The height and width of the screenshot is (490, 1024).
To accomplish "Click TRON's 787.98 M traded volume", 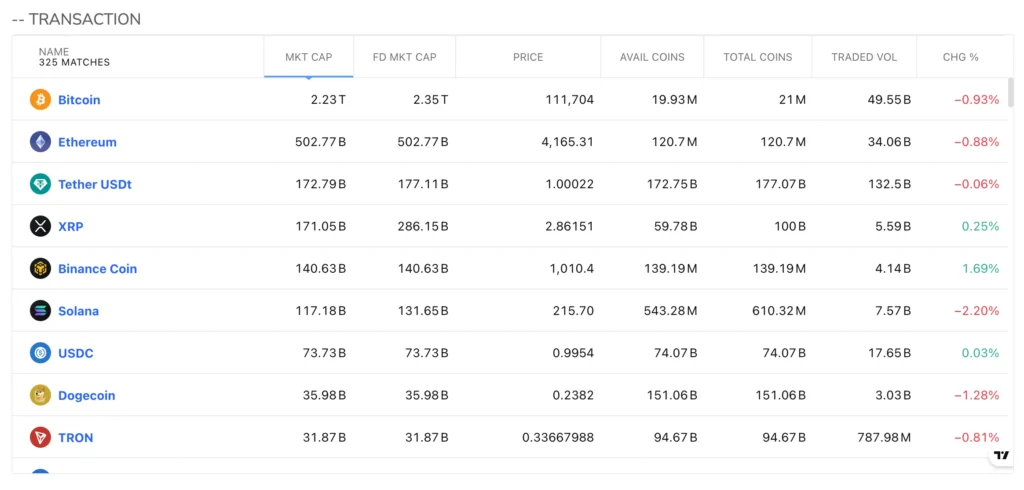I will coord(884,438).
